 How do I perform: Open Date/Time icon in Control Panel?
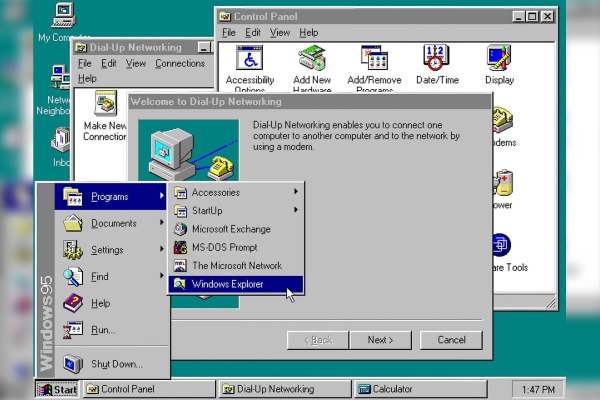point(437,65)
